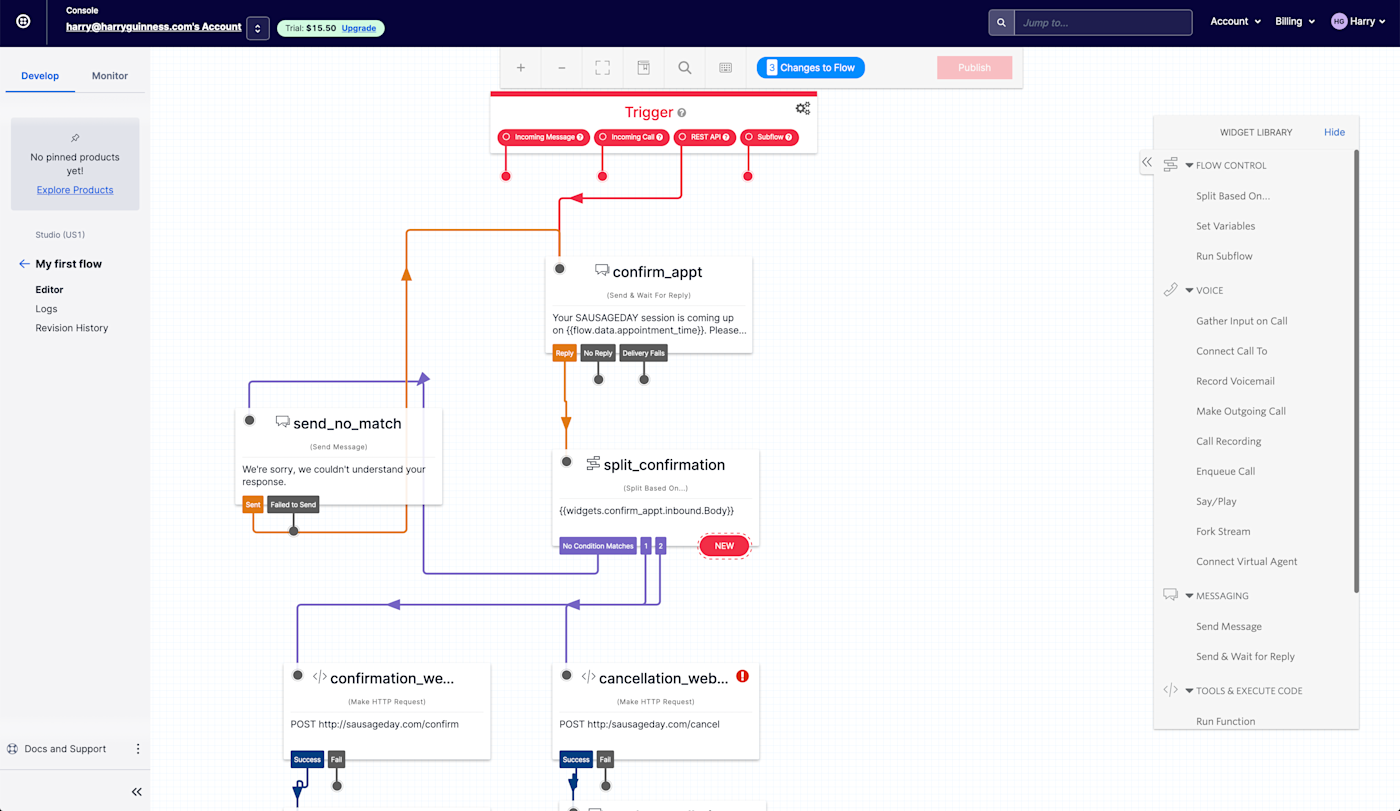Click the pin icon in sidebar
Image resolution: width=1400 pixels, height=811 pixels.
pos(75,138)
